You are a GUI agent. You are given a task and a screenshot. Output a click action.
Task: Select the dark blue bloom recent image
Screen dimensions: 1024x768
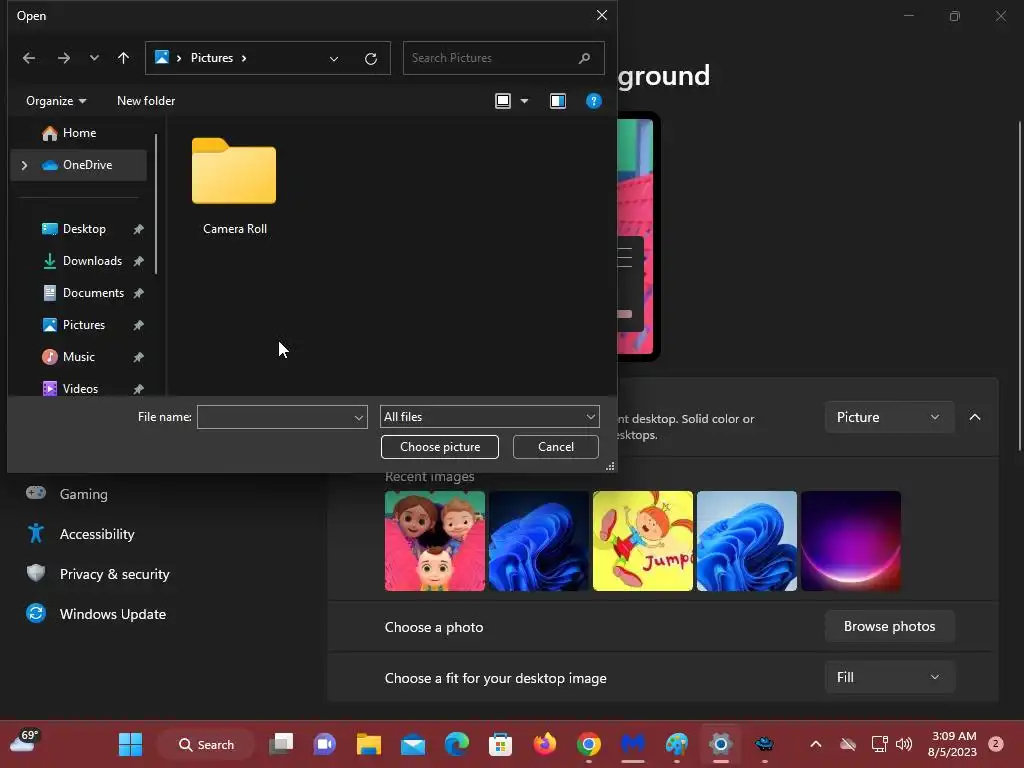tap(539, 541)
